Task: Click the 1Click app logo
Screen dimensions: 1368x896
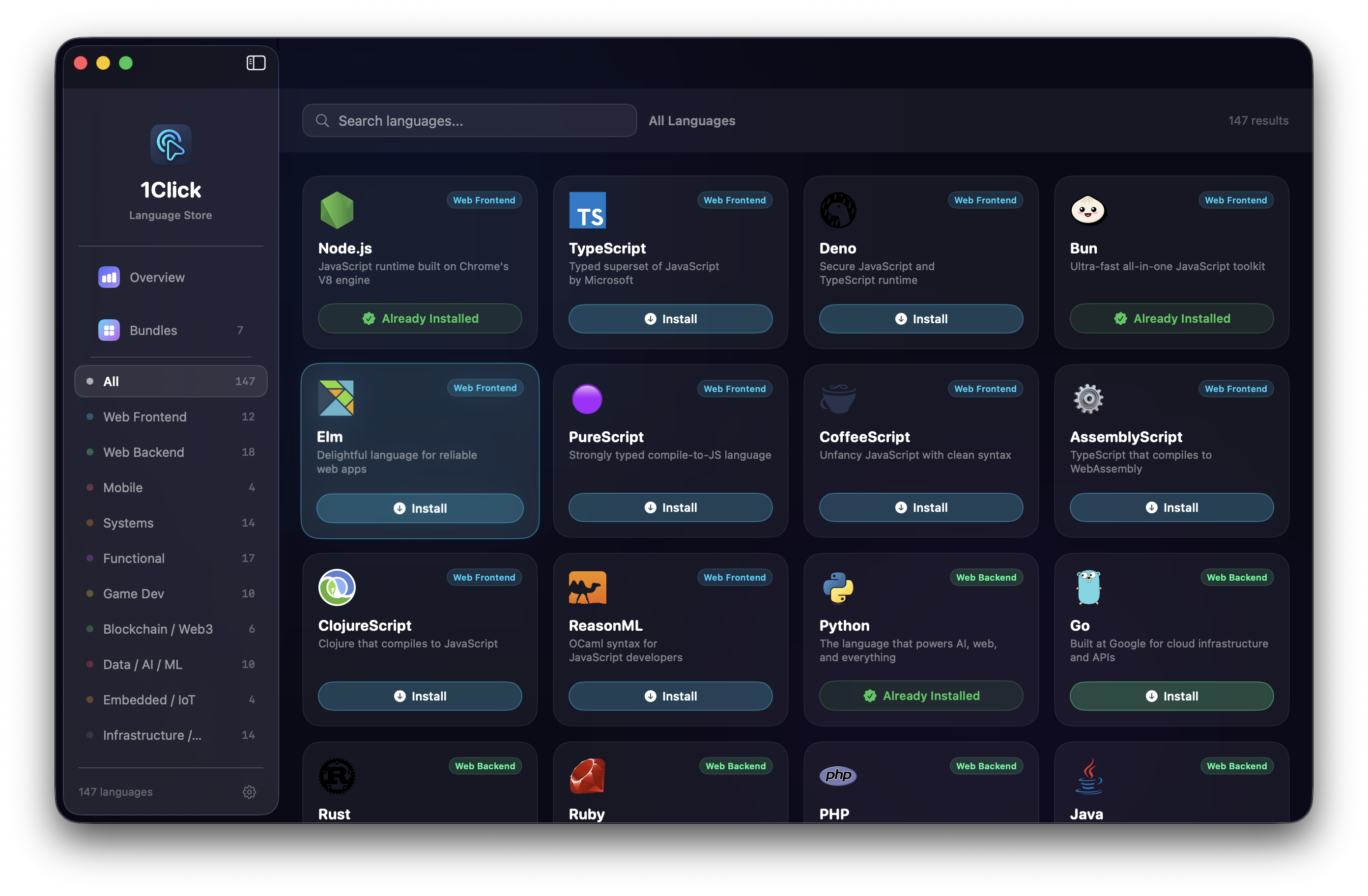Action: pos(171,144)
